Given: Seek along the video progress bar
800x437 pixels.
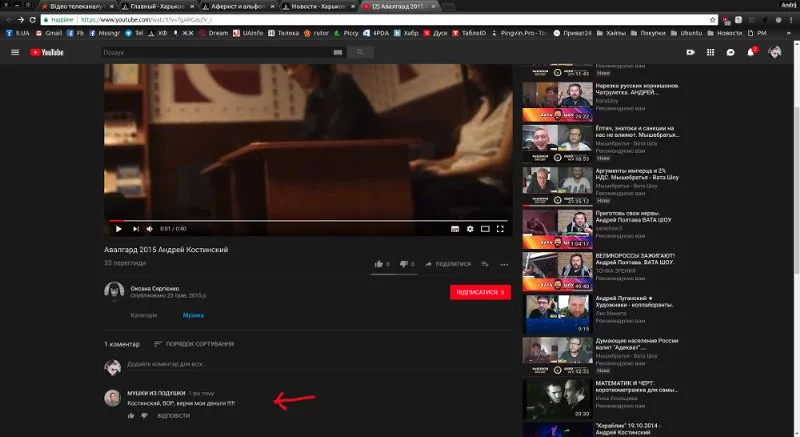Looking at the screenshot, I should click(x=308, y=221).
